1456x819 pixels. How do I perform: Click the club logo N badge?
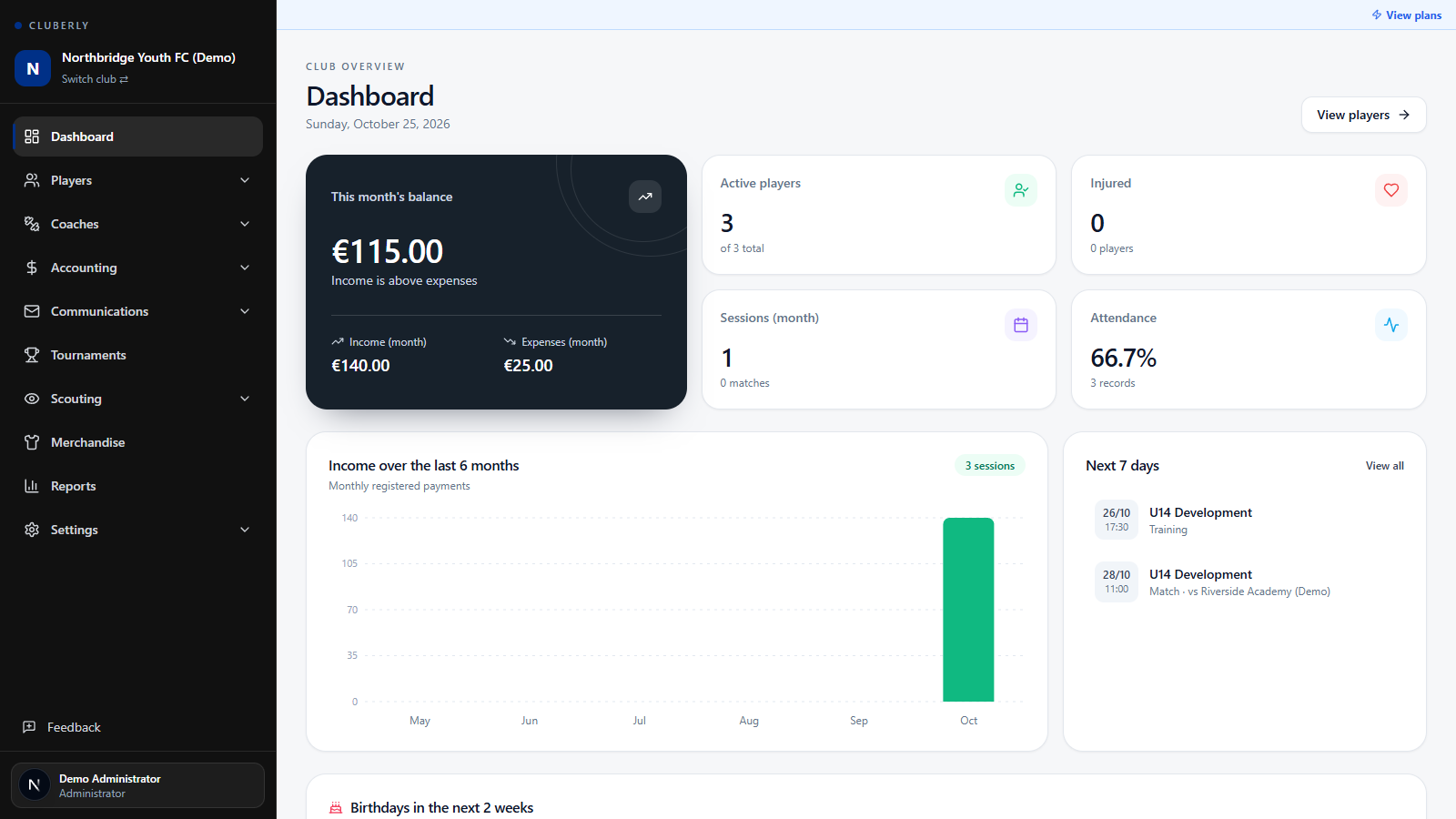pyautogui.click(x=33, y=68)
